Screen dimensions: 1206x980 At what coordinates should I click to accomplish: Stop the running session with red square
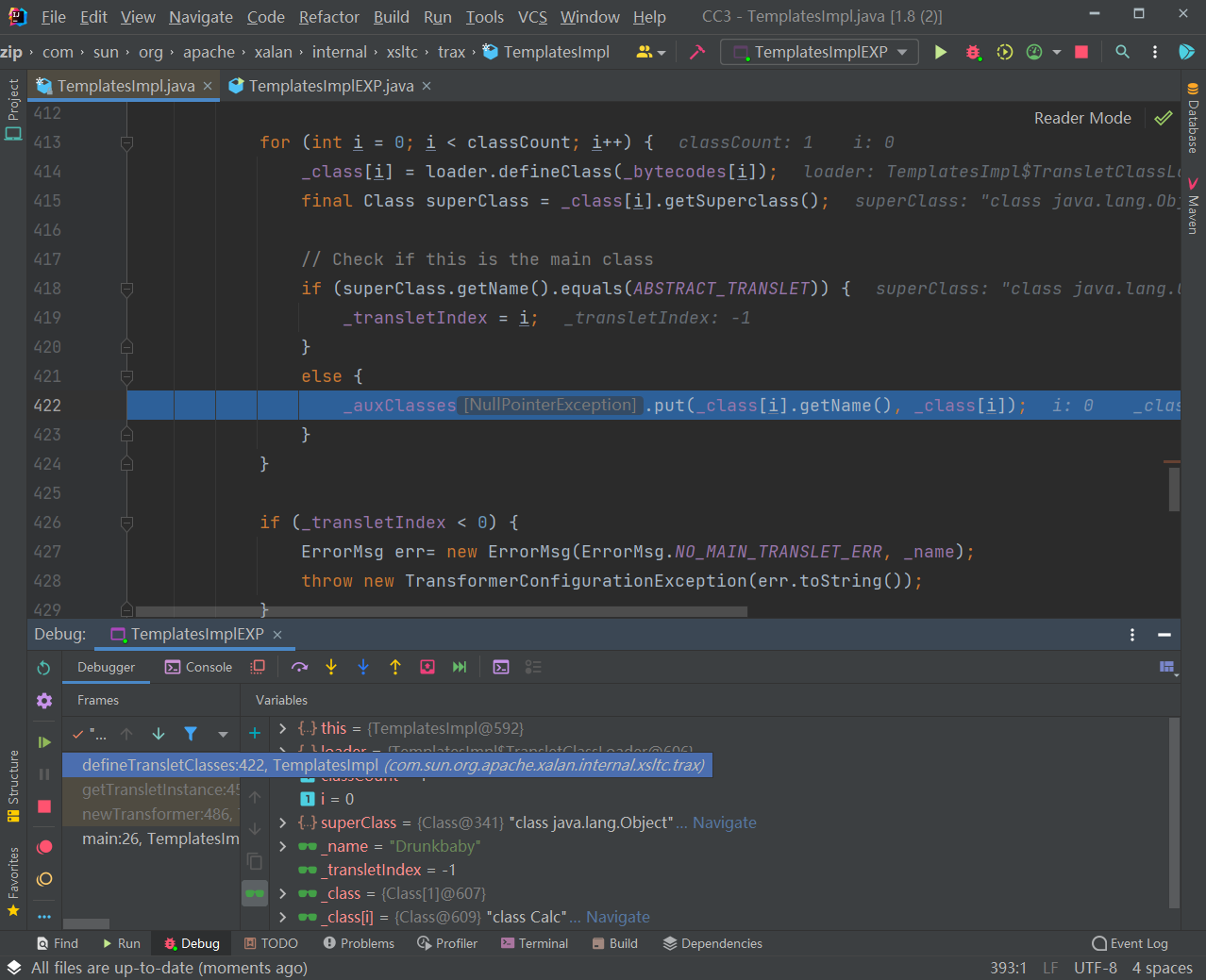[1080, 53]
